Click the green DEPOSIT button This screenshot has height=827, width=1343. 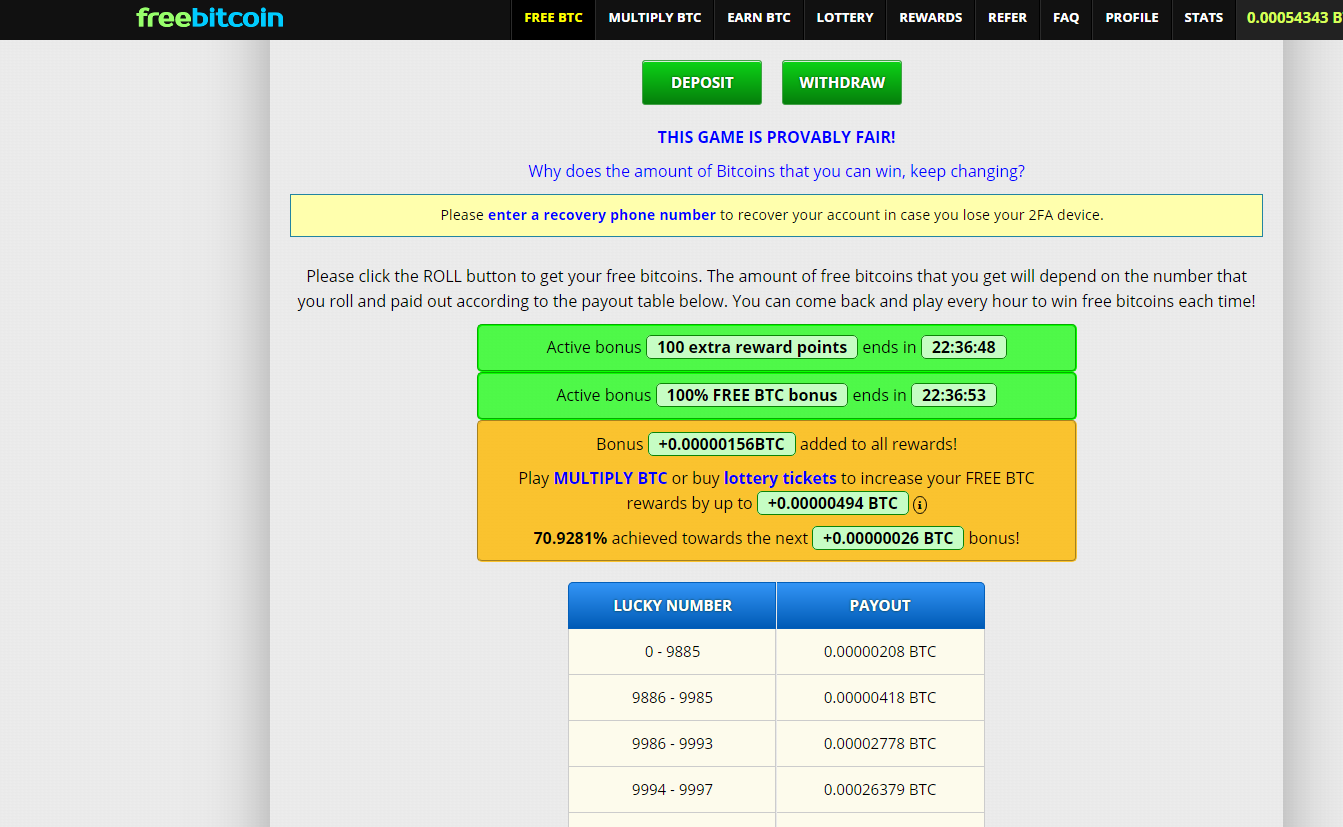point(702,83)
